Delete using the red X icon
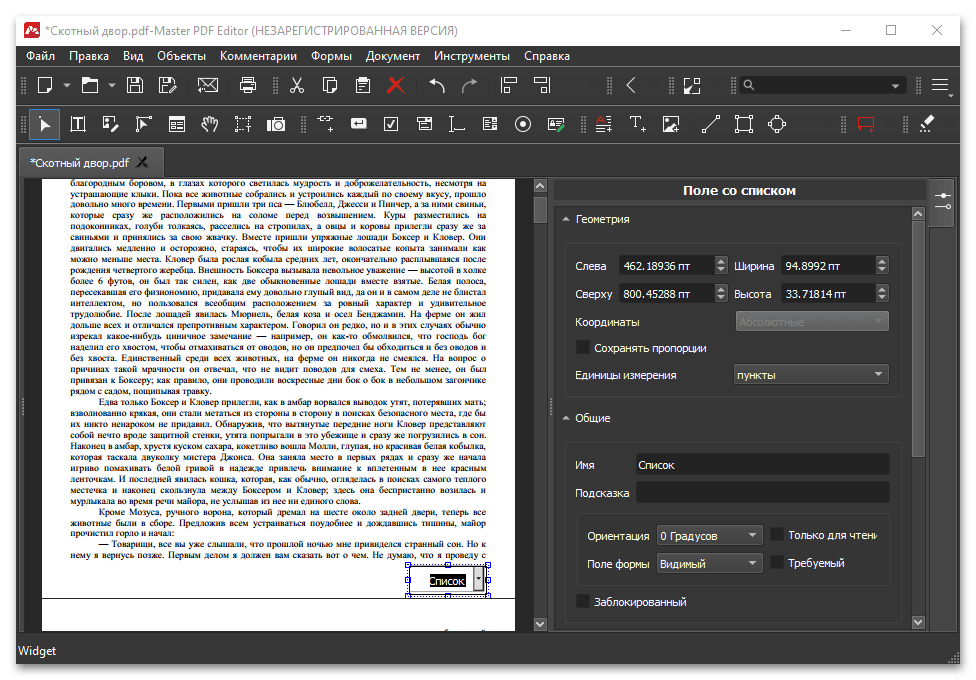Viewport: 976px width, 680px height. tap(395, 85)
